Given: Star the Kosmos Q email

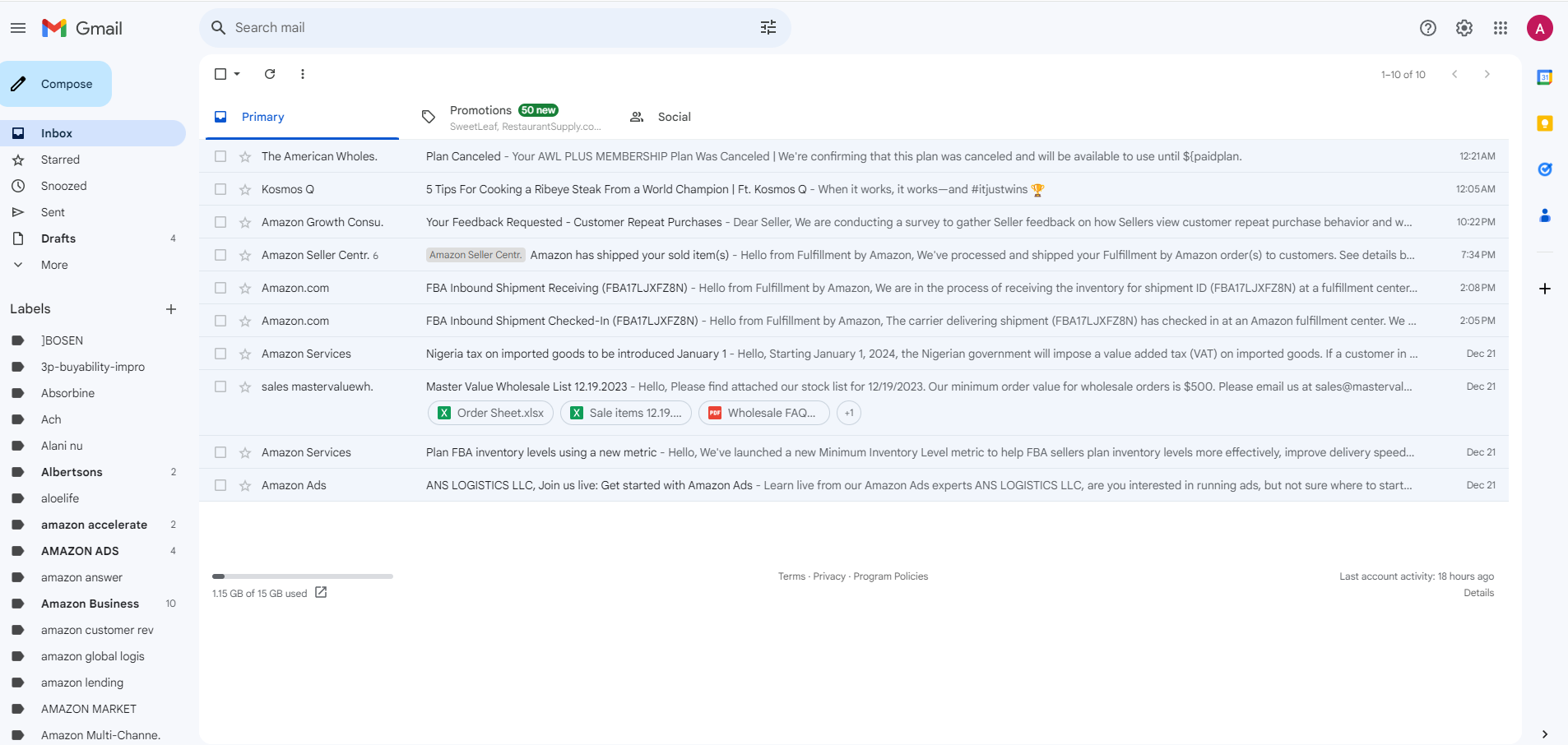Looking at the screenshot, I should point(245,189).
